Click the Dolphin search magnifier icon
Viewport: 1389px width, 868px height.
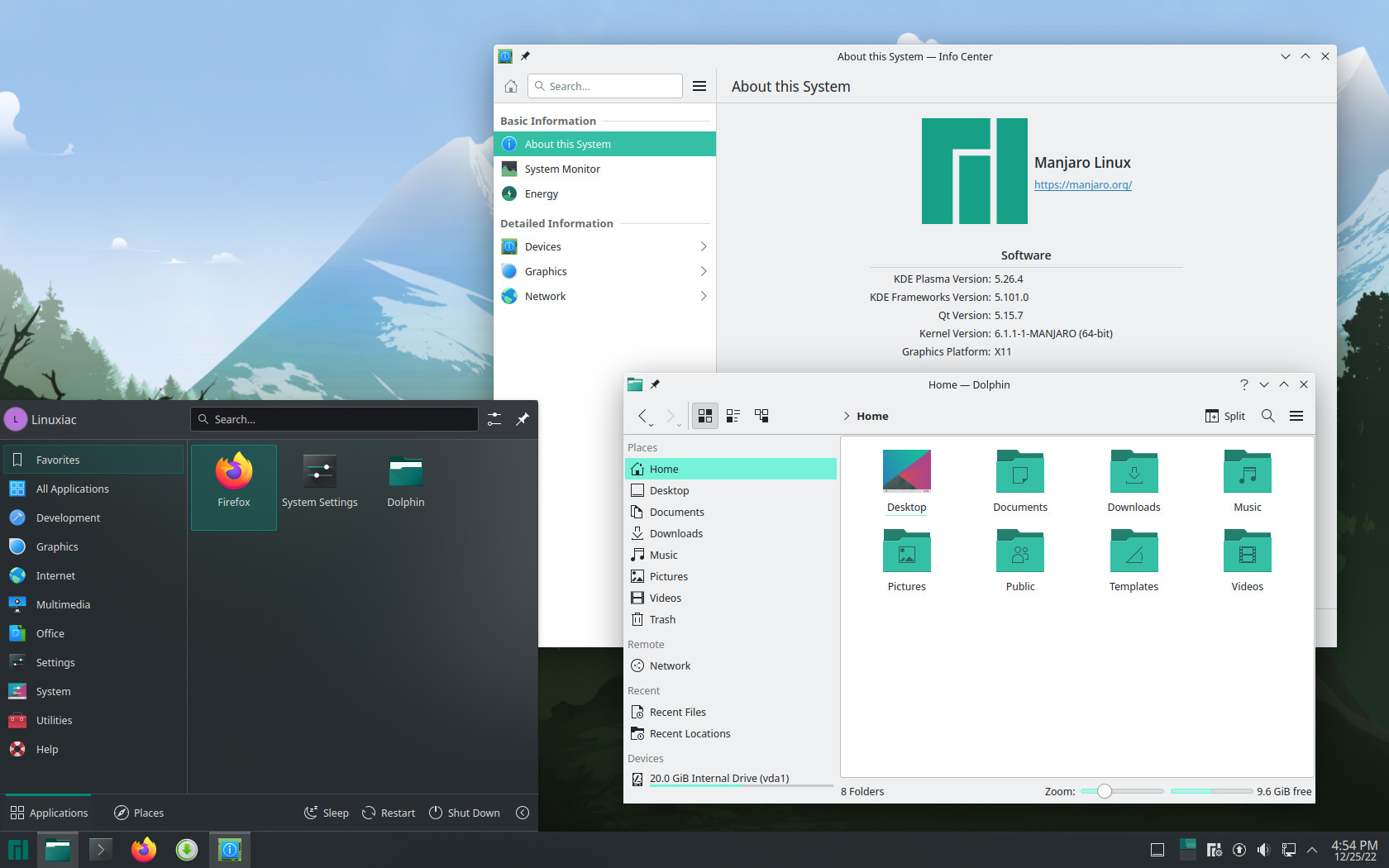(x=1268, y=416)
